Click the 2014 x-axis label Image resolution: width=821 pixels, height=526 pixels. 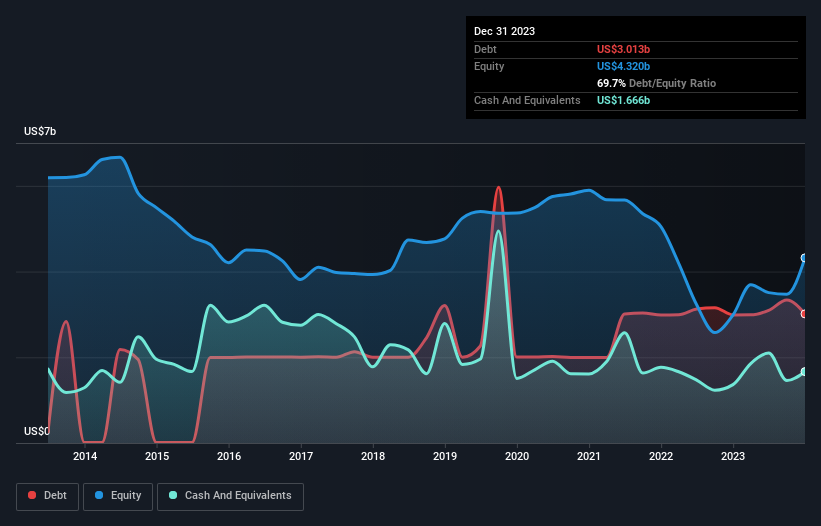tap(85, 456)
